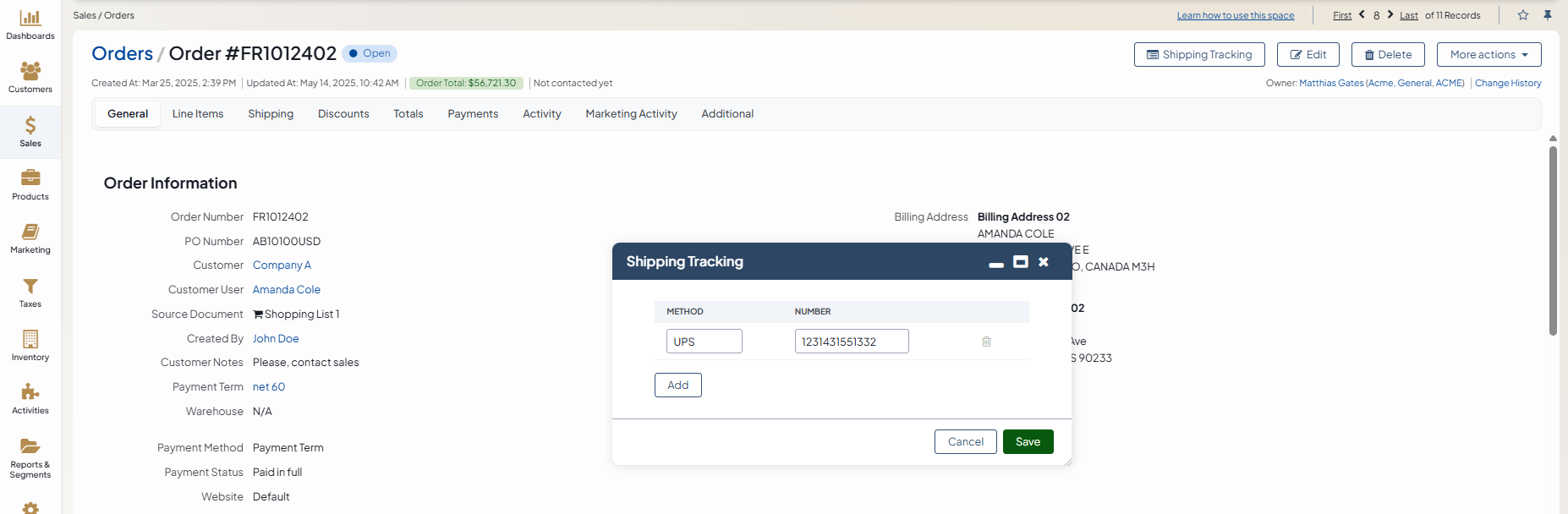Click the tracking number input field
The width and height of the screenshot is (1568, 514).
(x=852, y=342)
